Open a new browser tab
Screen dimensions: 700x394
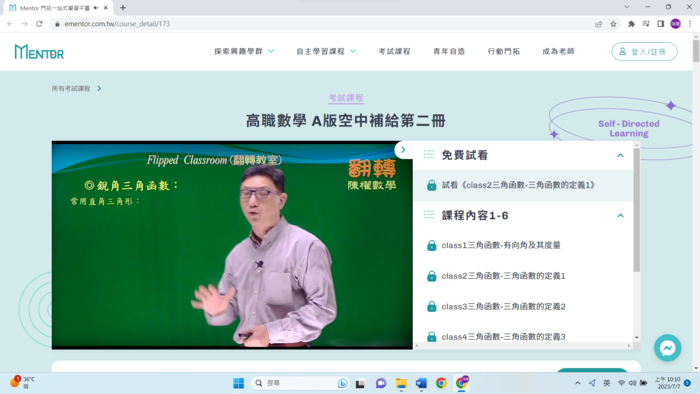[x=123, y=8]
